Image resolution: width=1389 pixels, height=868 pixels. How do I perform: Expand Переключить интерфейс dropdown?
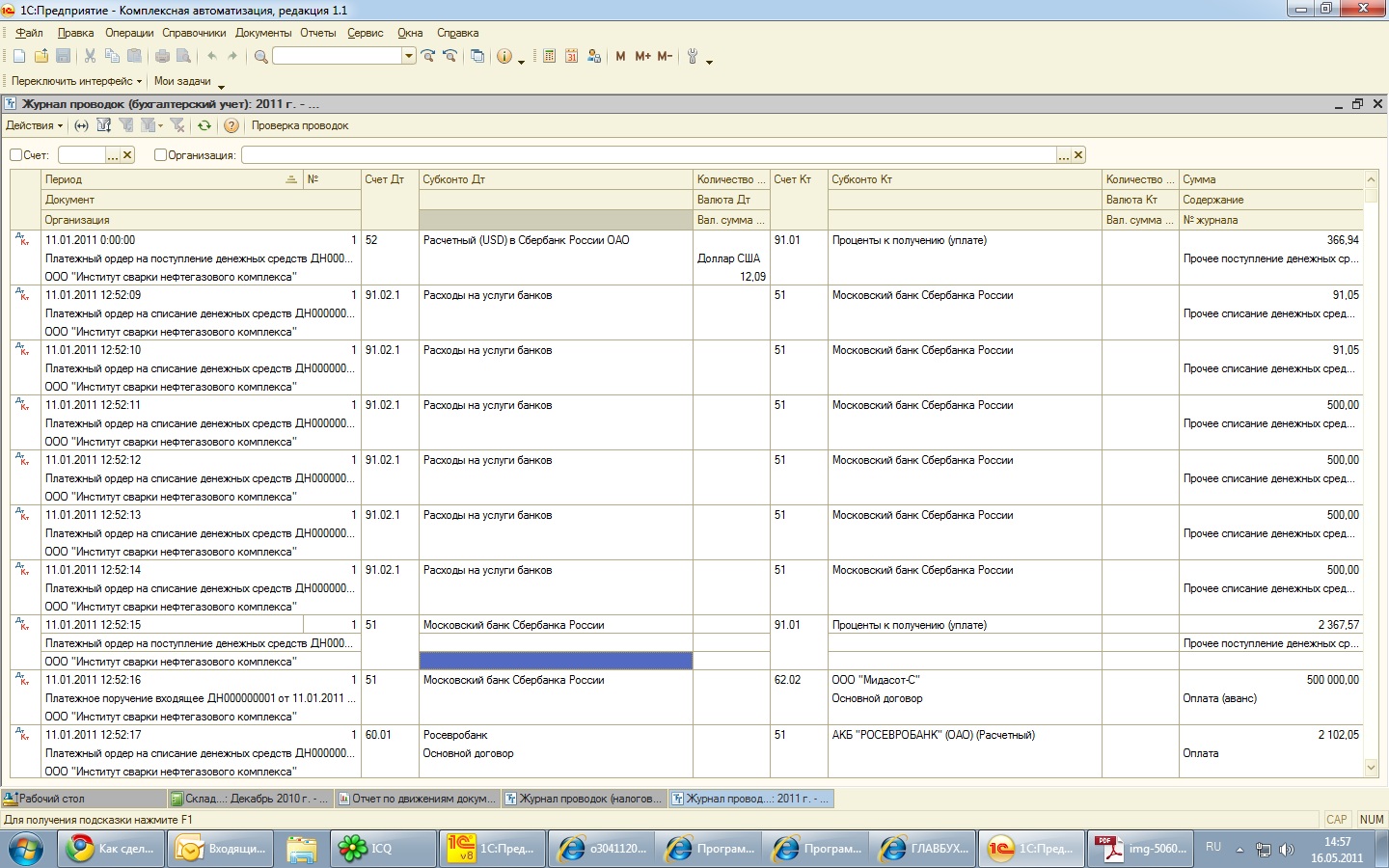[76, 81]
